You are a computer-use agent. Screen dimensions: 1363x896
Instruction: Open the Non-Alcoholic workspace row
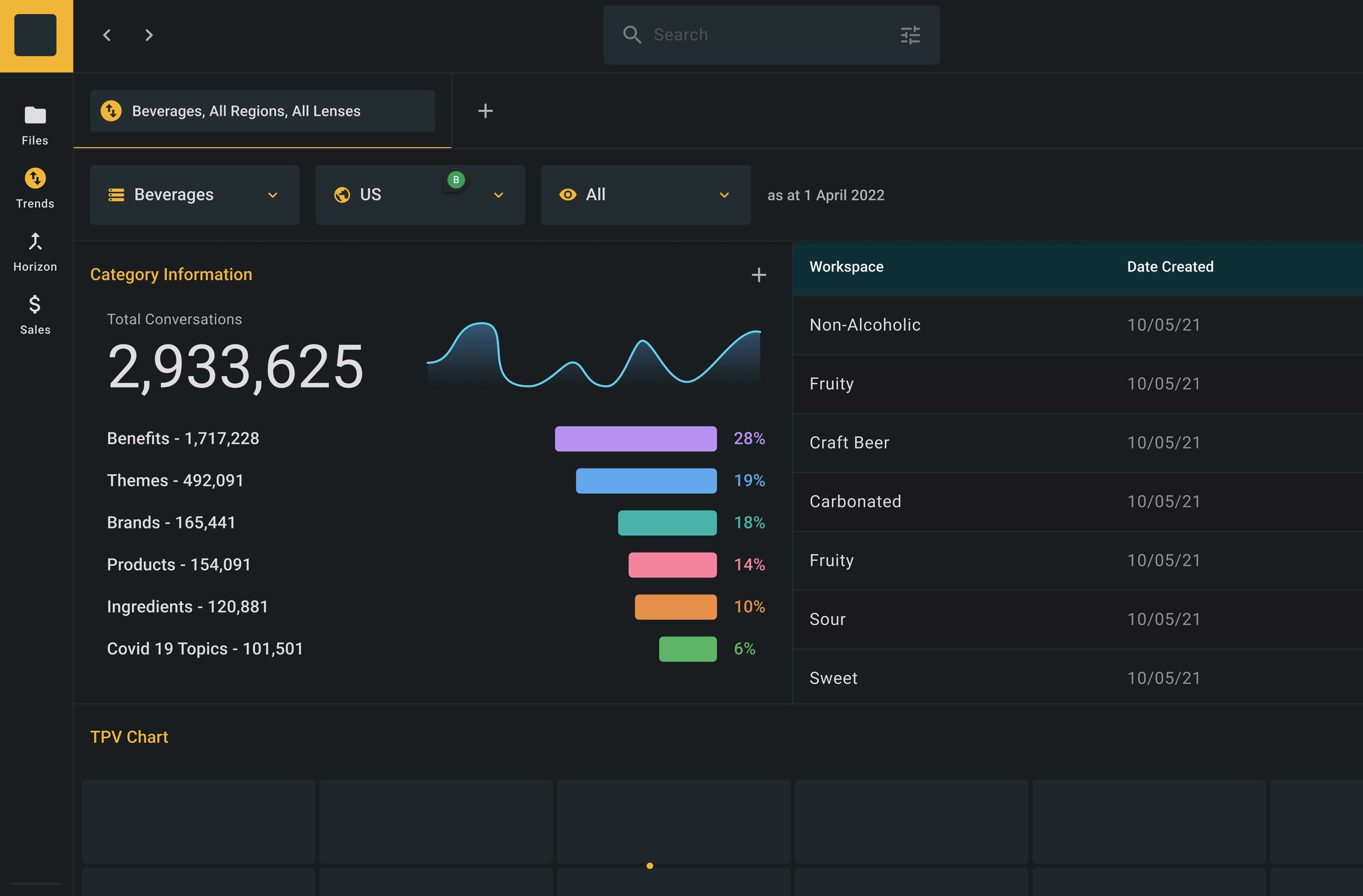coord(1077,325)
